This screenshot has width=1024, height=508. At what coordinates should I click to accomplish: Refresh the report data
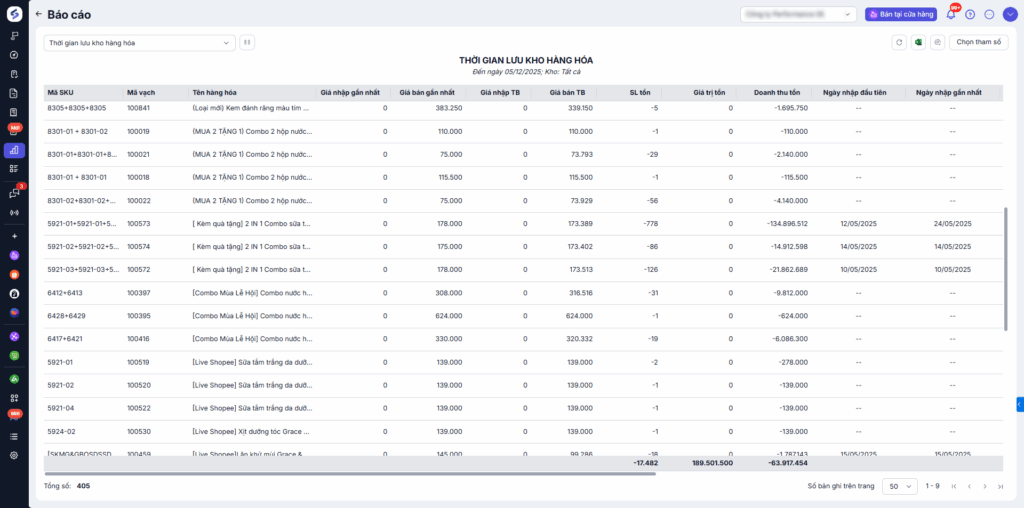click(x=899, y=42)
